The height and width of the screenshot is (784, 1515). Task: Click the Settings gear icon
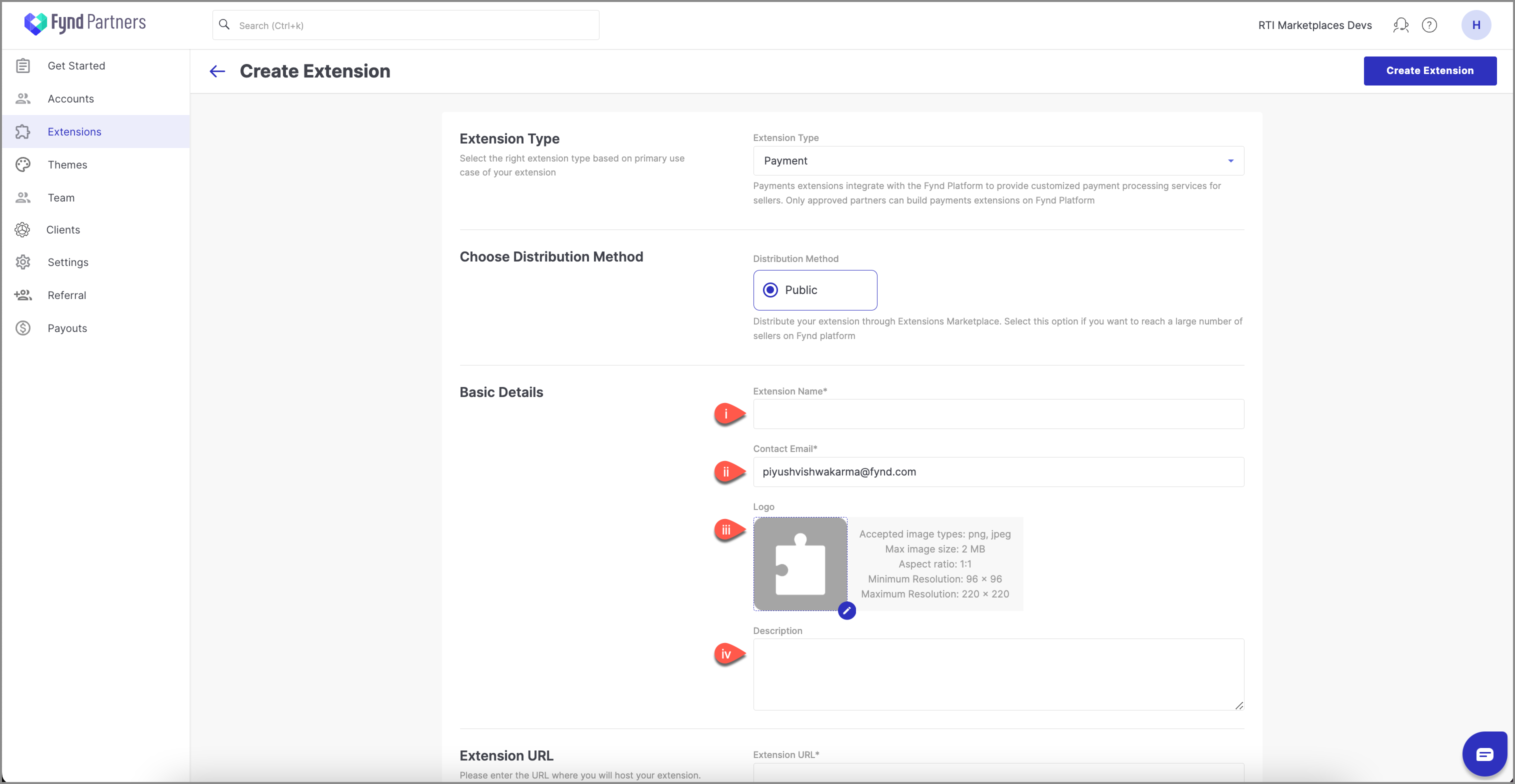[23, 262]
